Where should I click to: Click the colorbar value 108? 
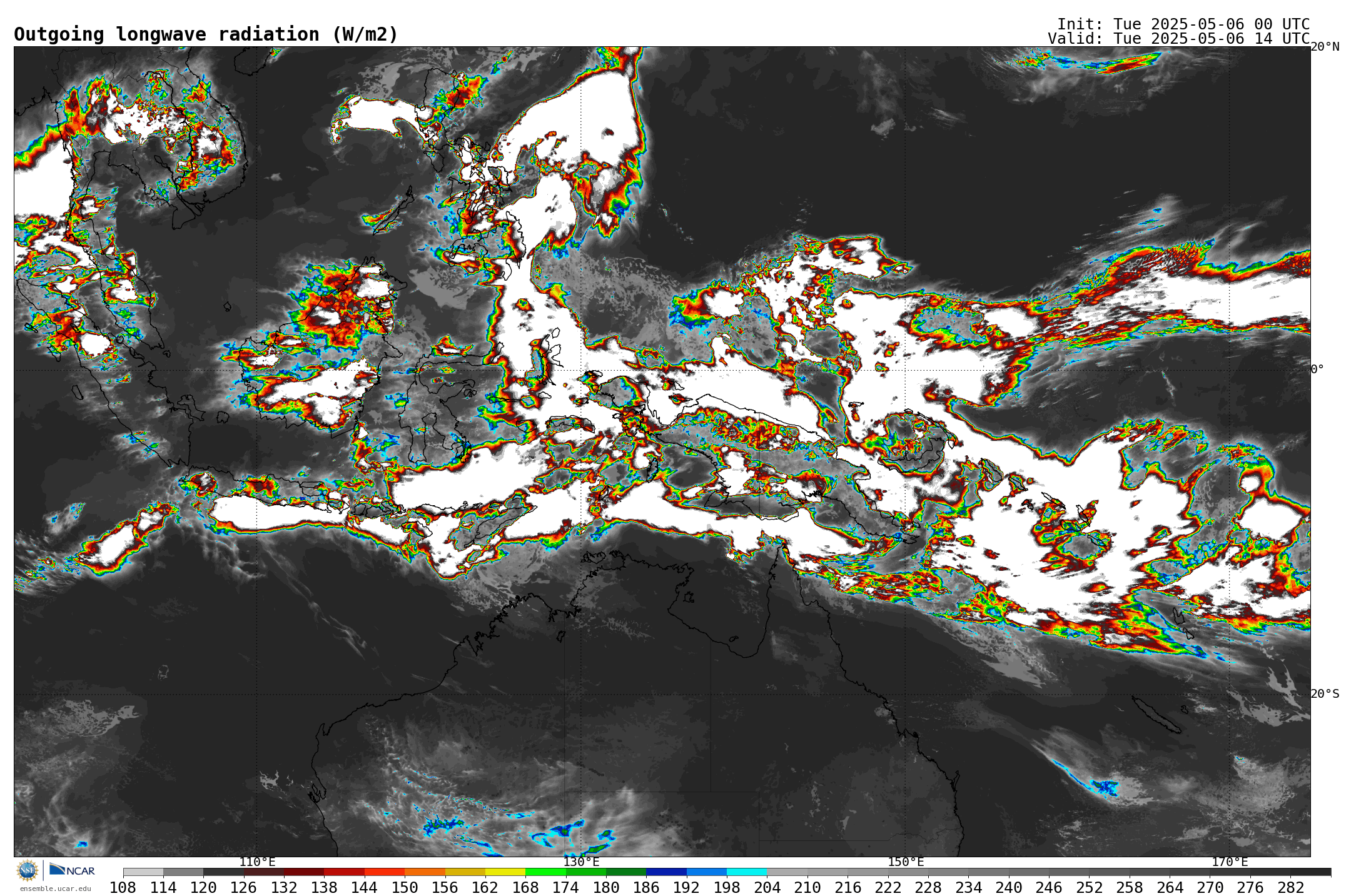(123, 887)
